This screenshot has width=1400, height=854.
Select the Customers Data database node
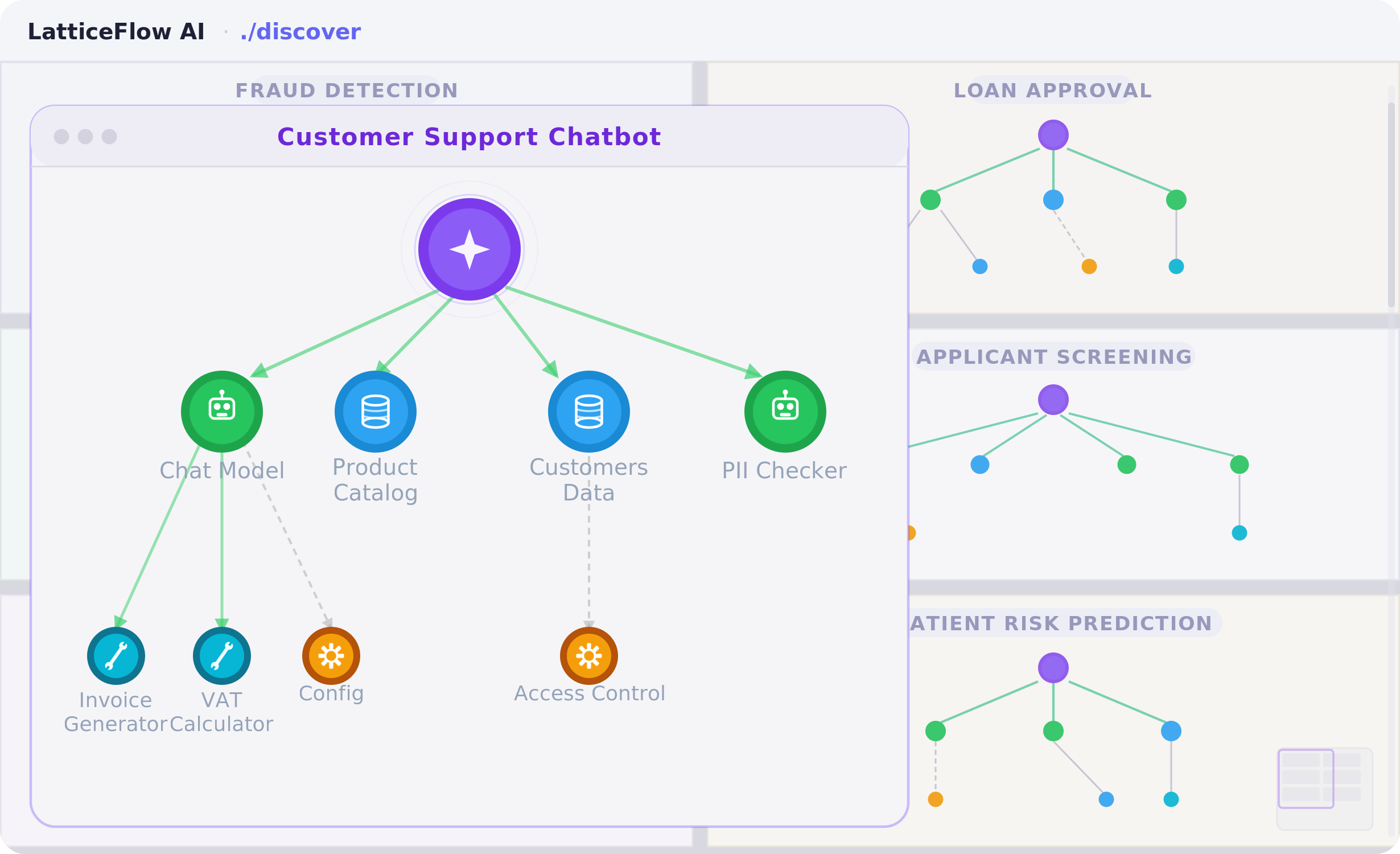click(x=588, y=411)
